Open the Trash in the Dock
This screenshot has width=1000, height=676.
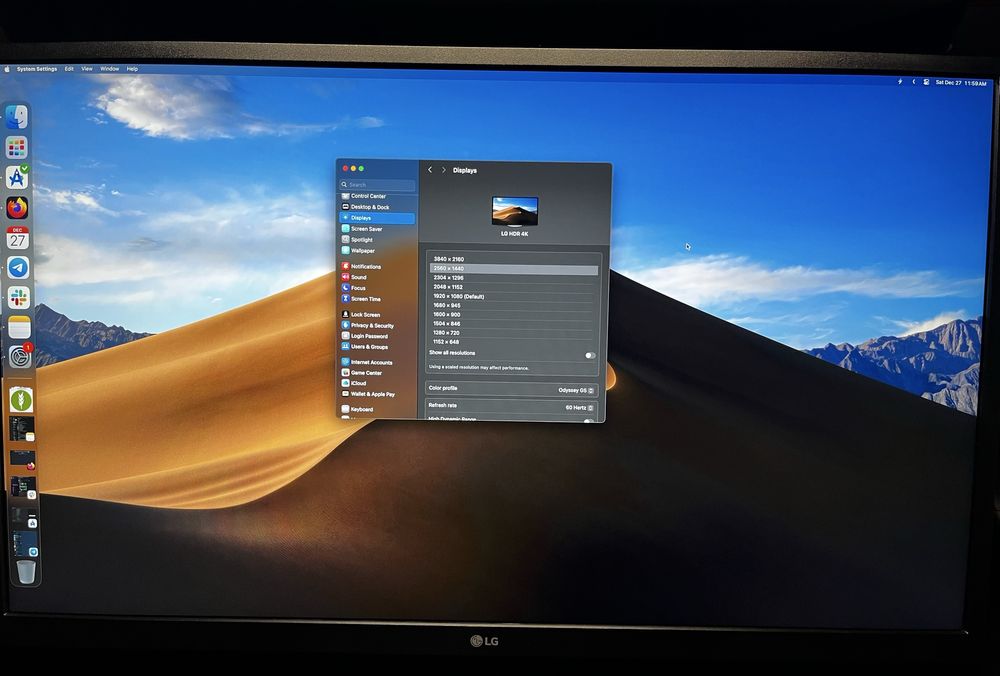pyautogui.click(x=26, y=571)
